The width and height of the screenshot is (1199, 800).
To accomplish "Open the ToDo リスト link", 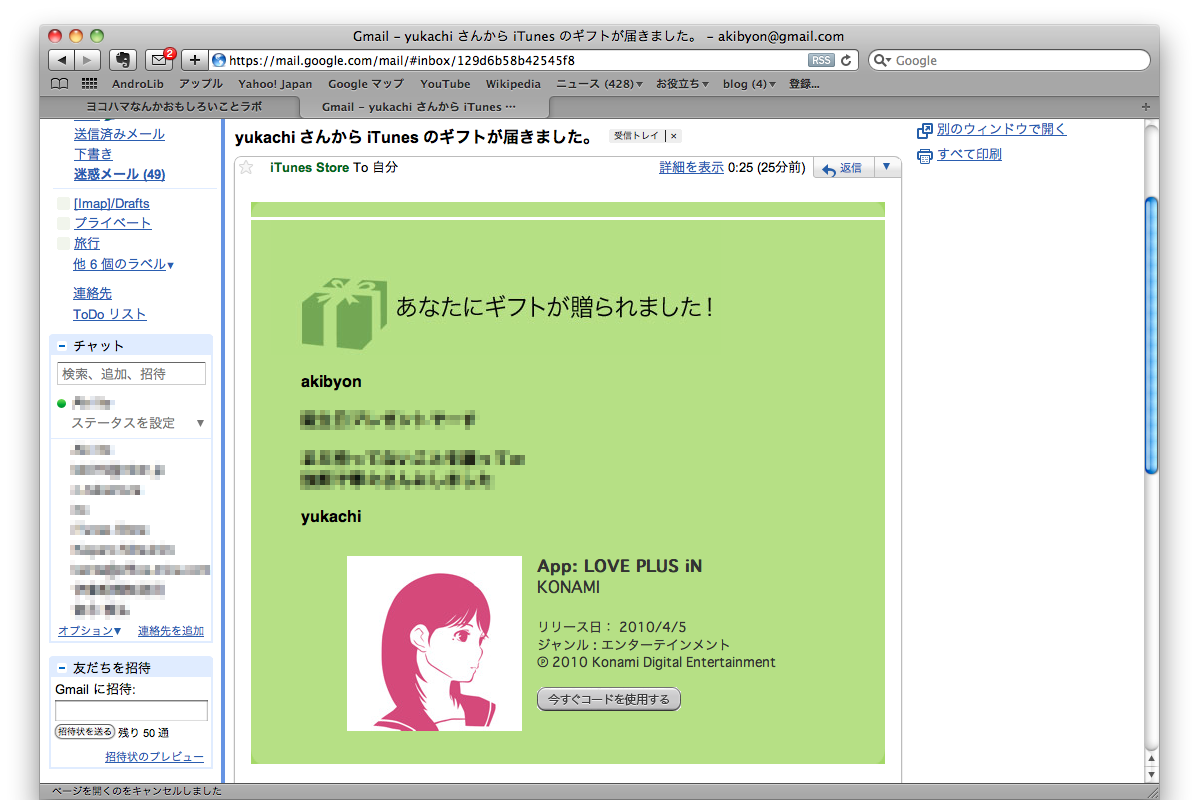I will click(x=109, y=314).
